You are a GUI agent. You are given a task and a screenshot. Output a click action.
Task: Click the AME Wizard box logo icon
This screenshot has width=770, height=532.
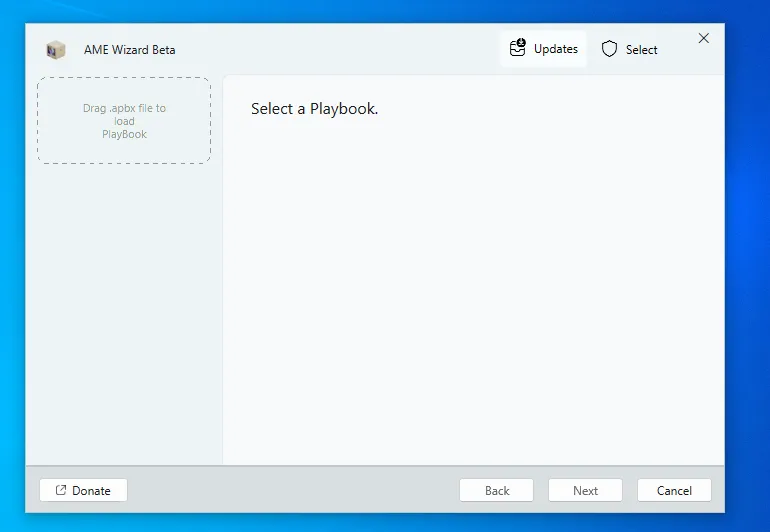(56, 50)
